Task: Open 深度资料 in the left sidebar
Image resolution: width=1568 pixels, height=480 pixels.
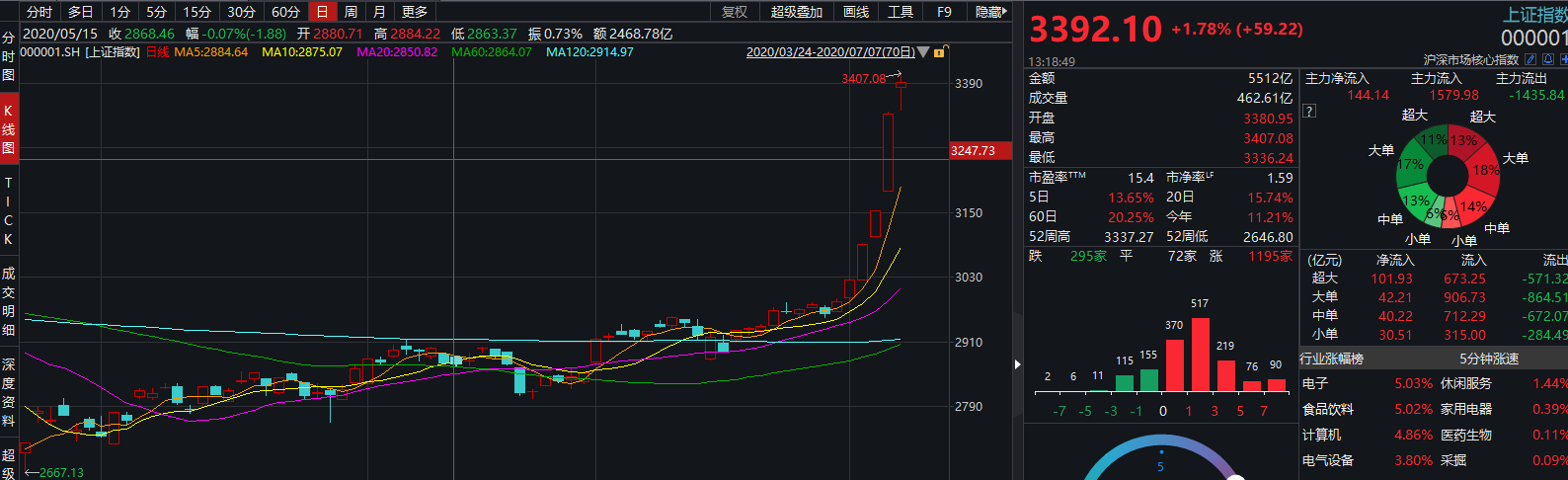Action: 9,392
